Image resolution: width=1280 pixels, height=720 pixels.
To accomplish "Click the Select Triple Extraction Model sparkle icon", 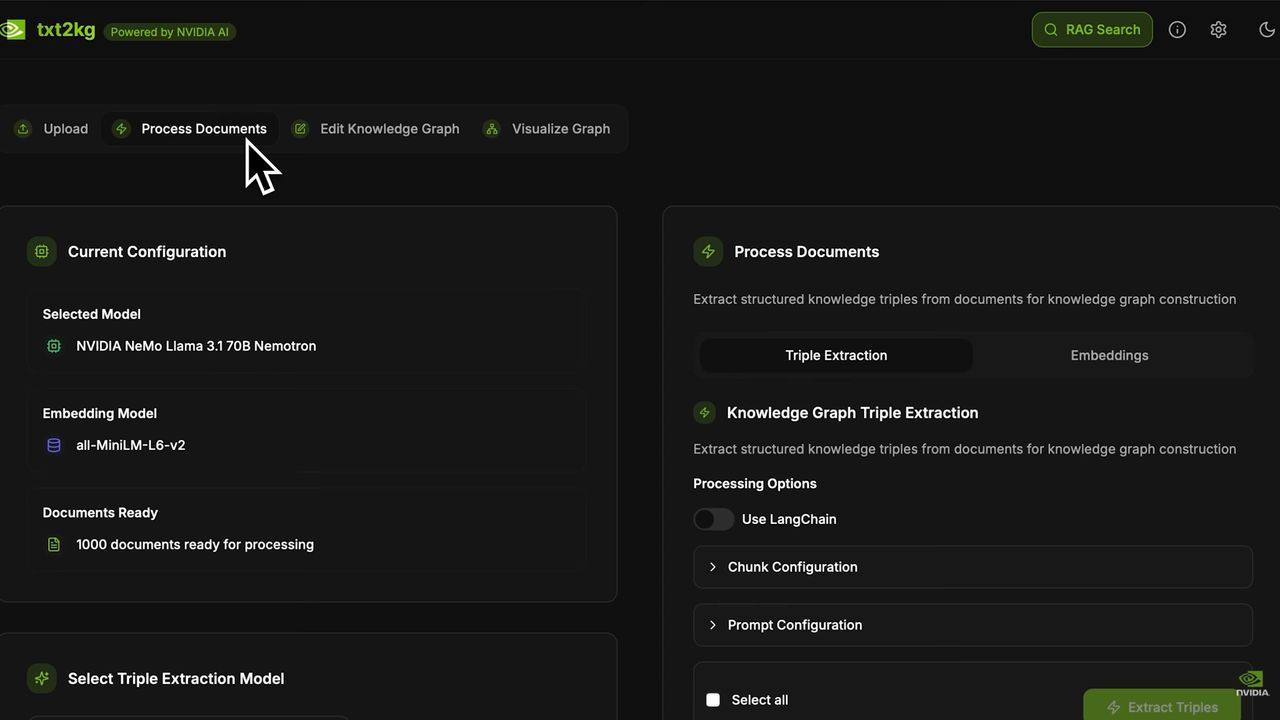I will (42, 678).
